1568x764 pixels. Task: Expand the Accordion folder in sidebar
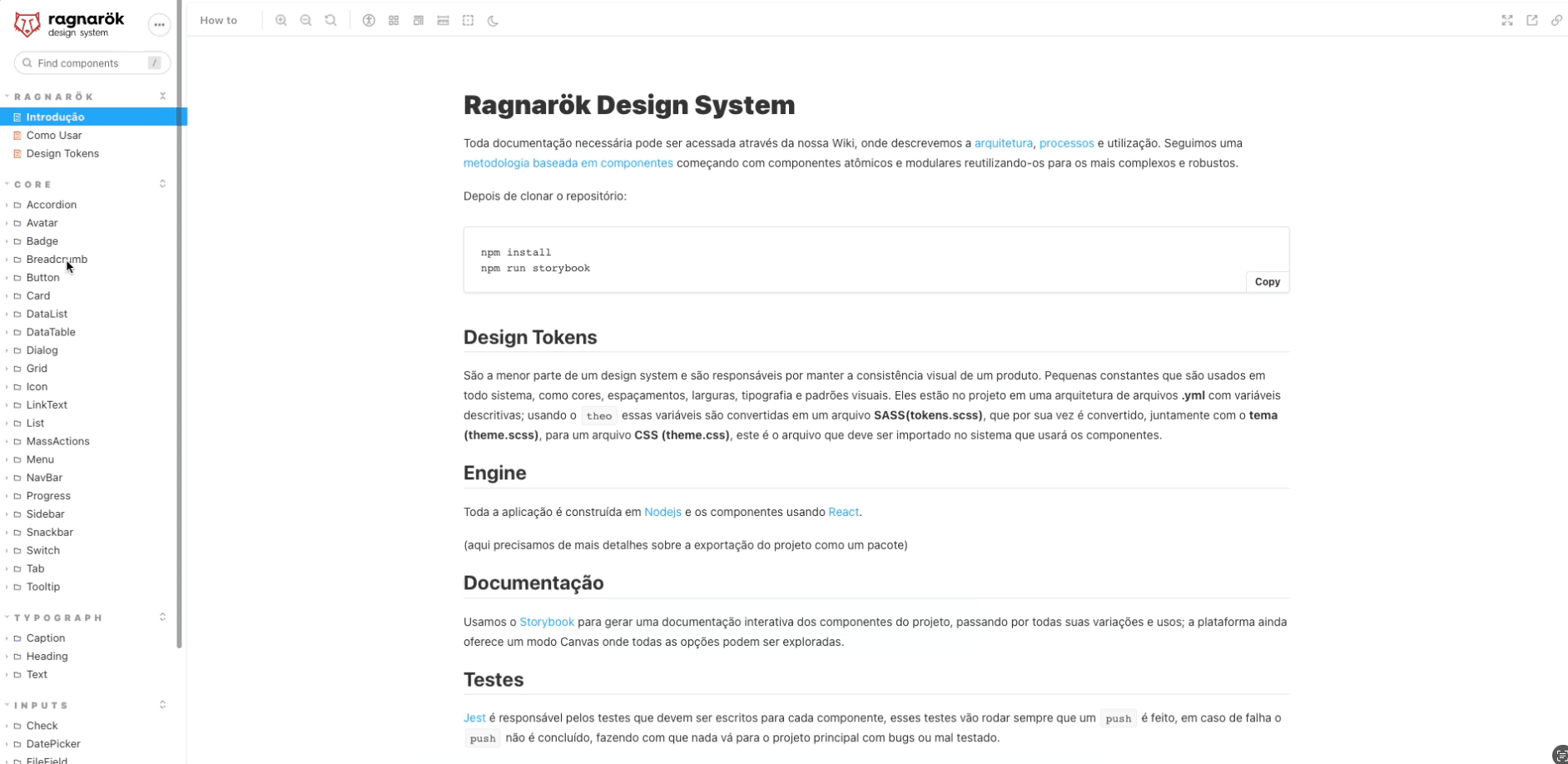pos(51,205)
